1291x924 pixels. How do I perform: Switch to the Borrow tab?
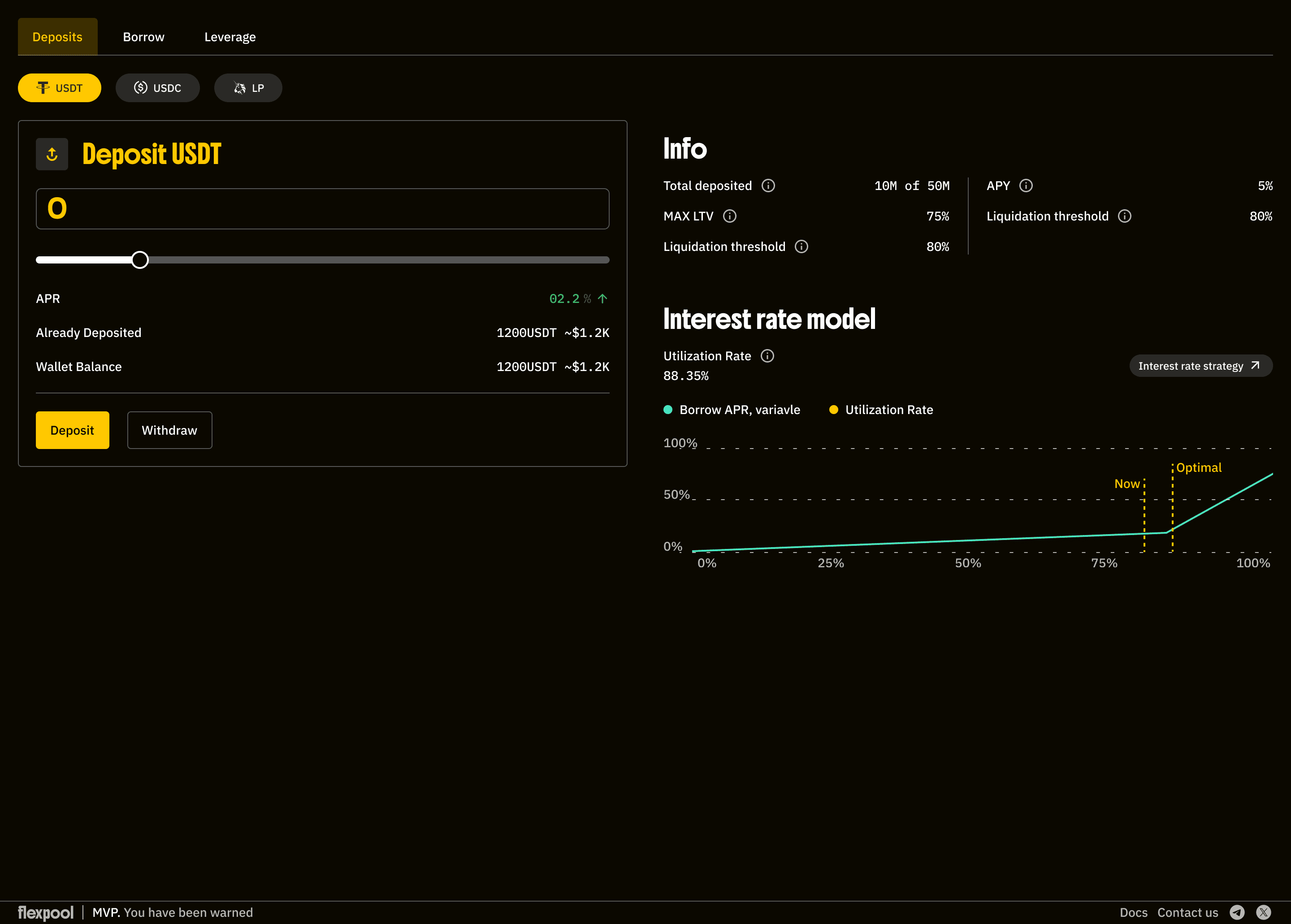(x=143, y=36)
